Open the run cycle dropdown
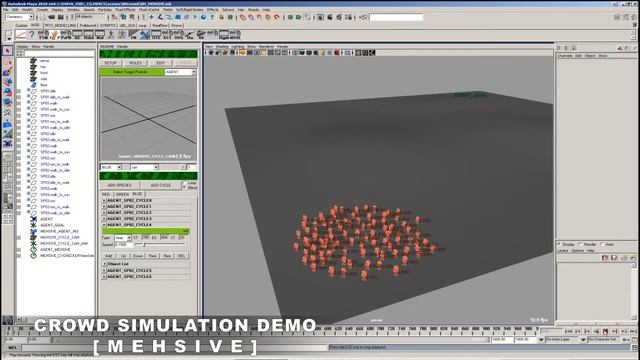 point(144,167)
